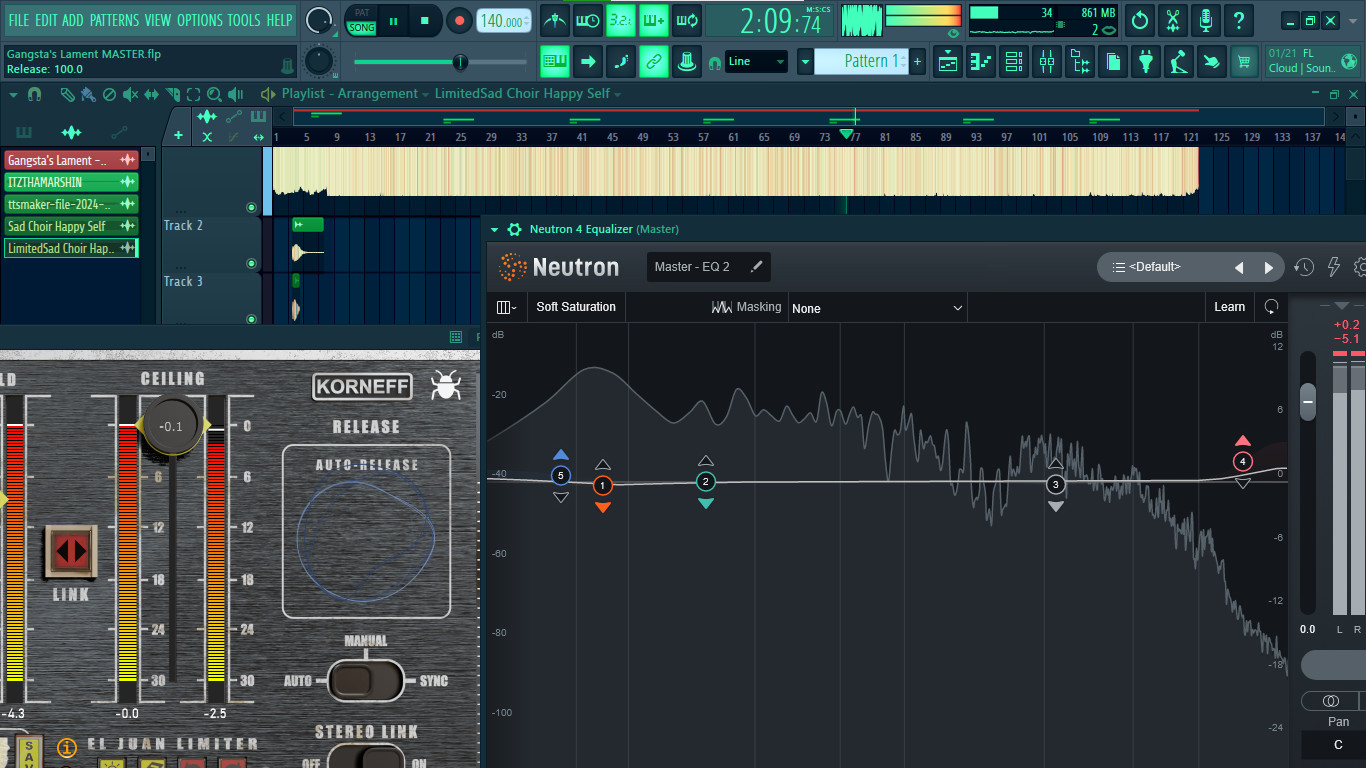Screen dimensions: 1366x768
Task: Open the plugin database plug icon
Action: pyautogui.click(x=1145, y=62)
